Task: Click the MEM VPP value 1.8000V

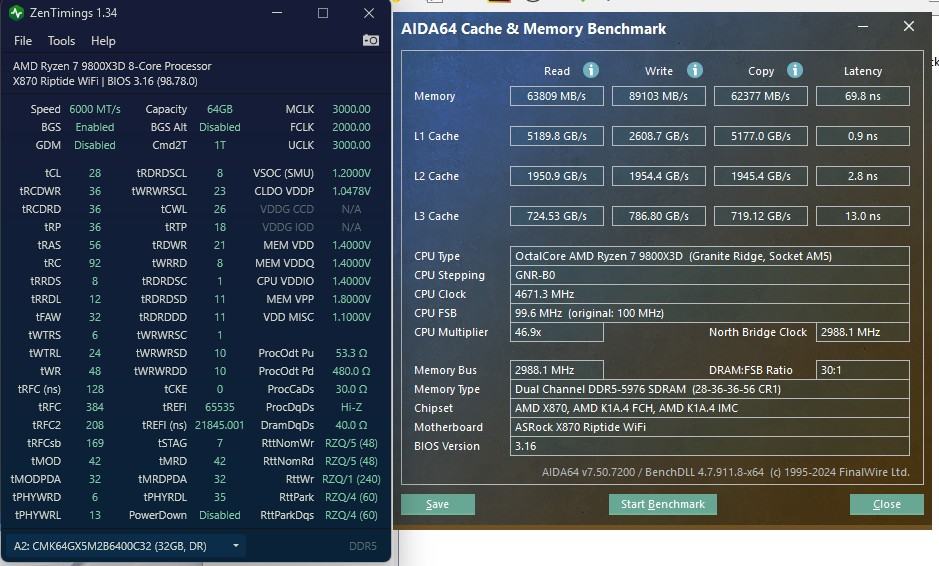Action: coord(351,299)
